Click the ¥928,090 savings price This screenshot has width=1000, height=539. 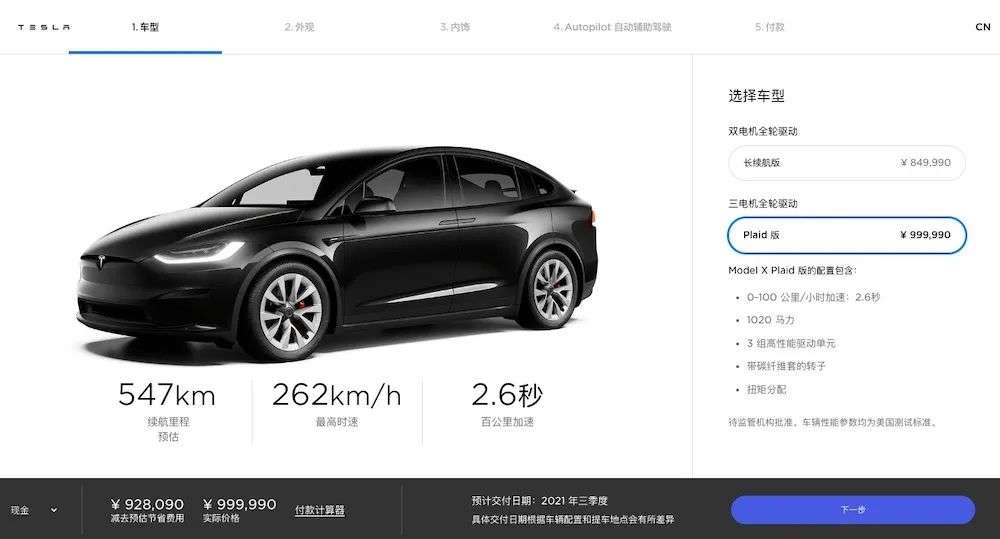pyautogui.click(x=147, y=505)
